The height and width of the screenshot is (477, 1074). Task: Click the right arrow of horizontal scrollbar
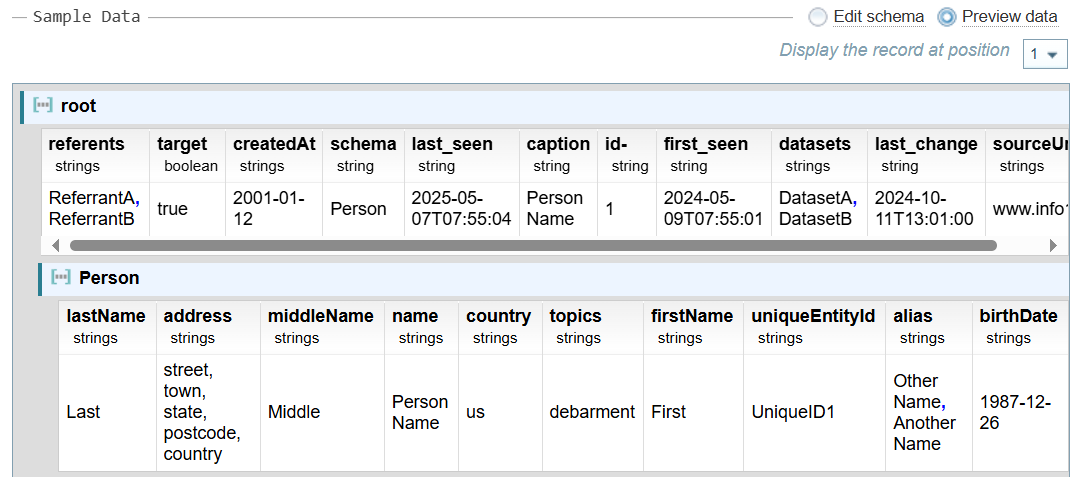tap(1052, 245)
